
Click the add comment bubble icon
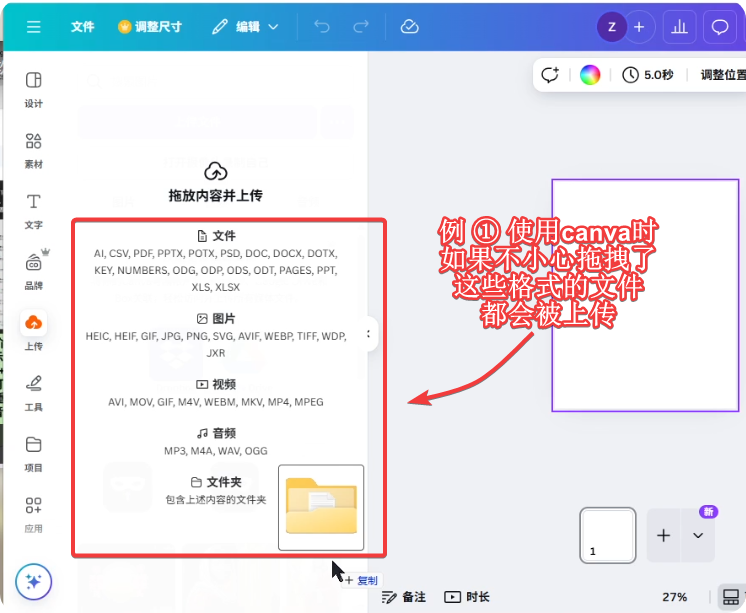[550, 75]
